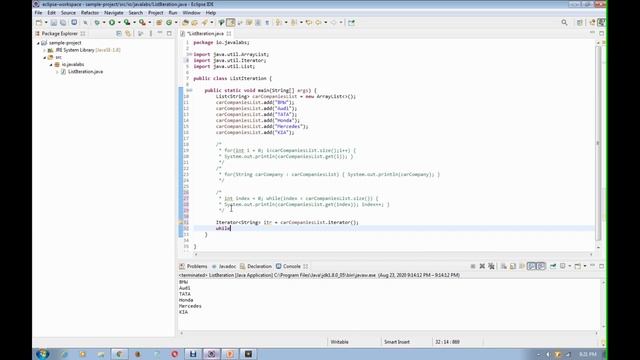This screenshot has height=360, width=640.
Task: Open the New file dropdown arrow
Action: pyautogui.click(x=46, y=22)
